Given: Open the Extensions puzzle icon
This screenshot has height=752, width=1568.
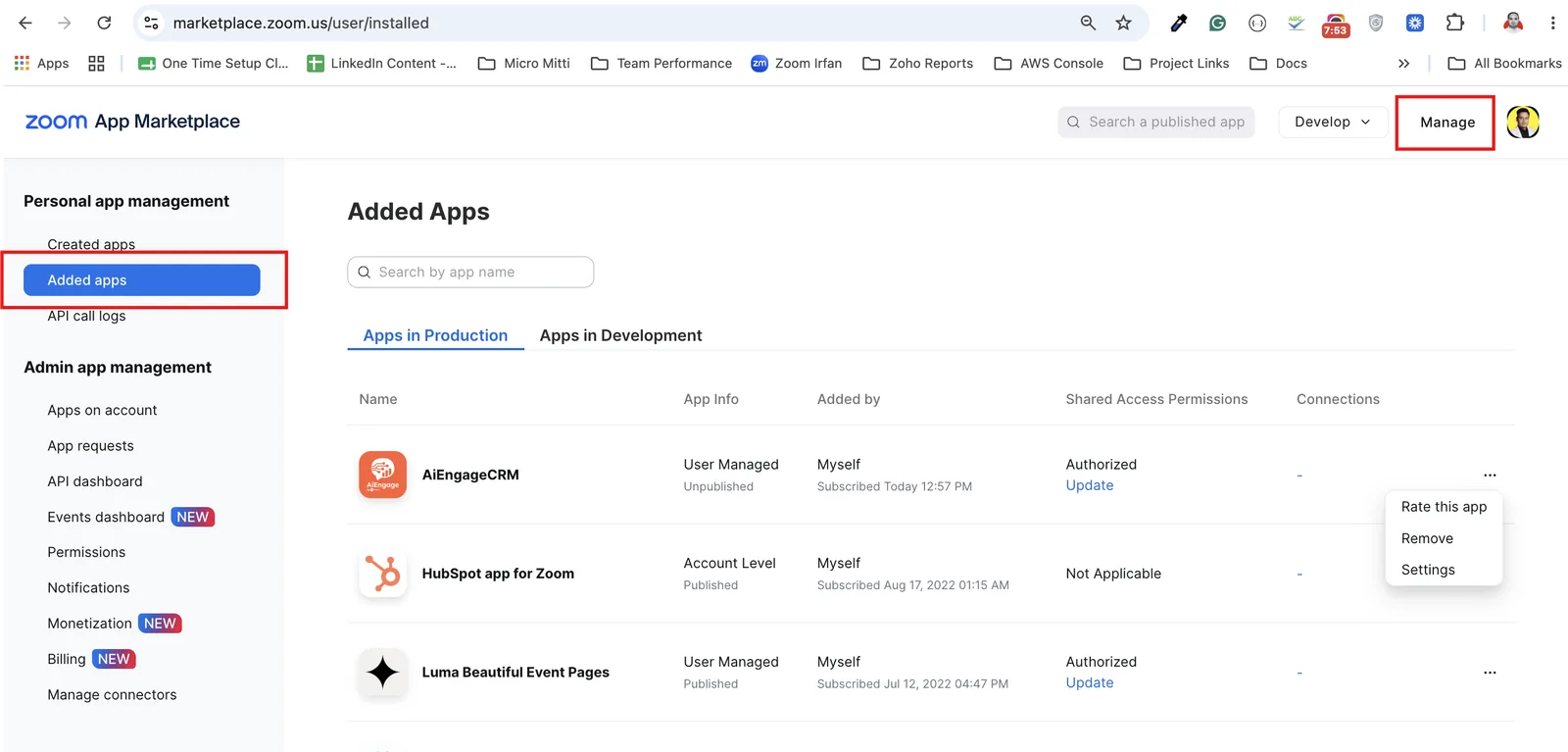Looking at the screenshot, I should point(1455,23).
